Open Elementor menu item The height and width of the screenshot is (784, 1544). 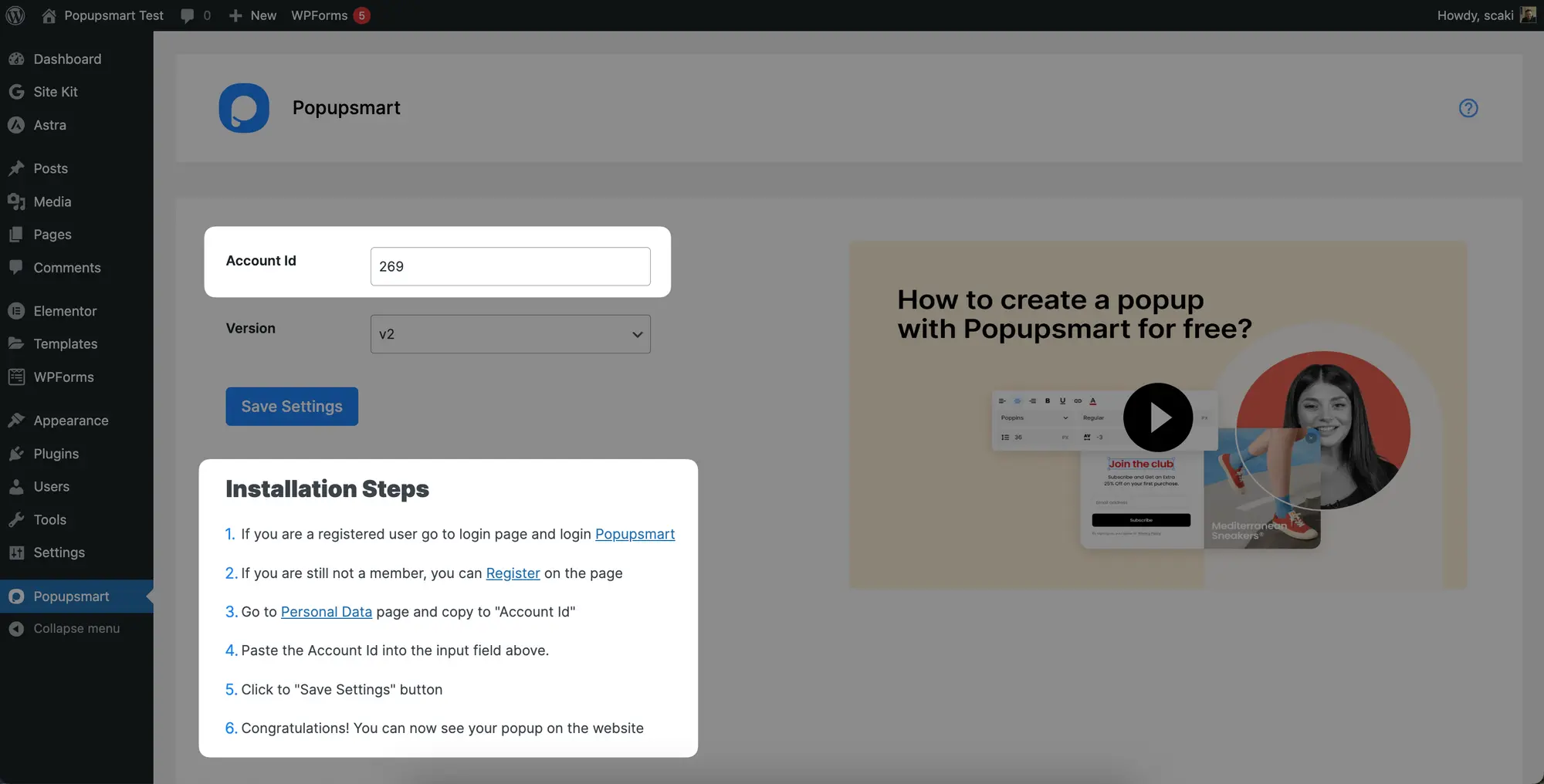tap(76, 311)
